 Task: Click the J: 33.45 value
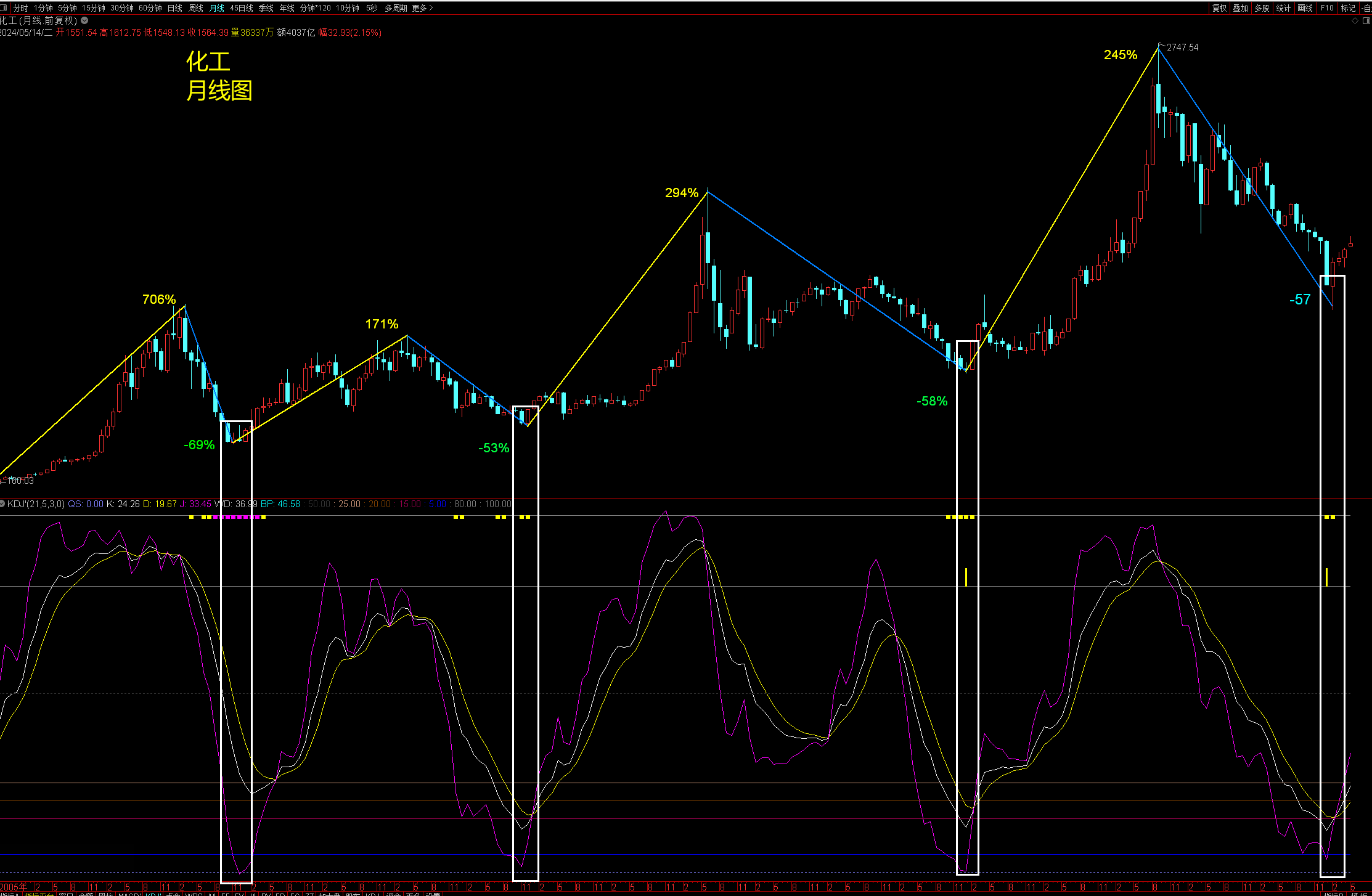195,504
